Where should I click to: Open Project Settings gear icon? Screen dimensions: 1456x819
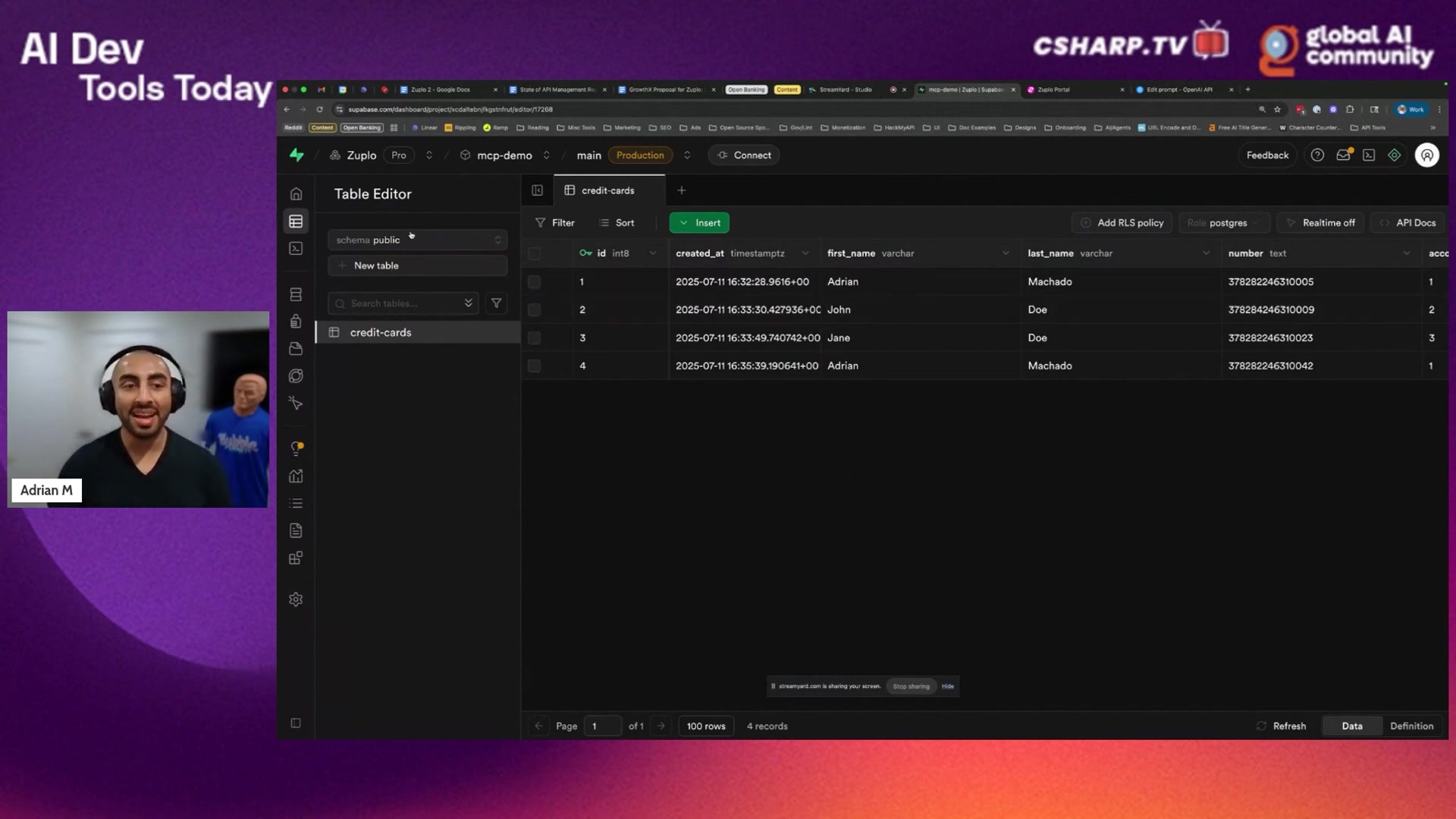[x=296, y=600]
